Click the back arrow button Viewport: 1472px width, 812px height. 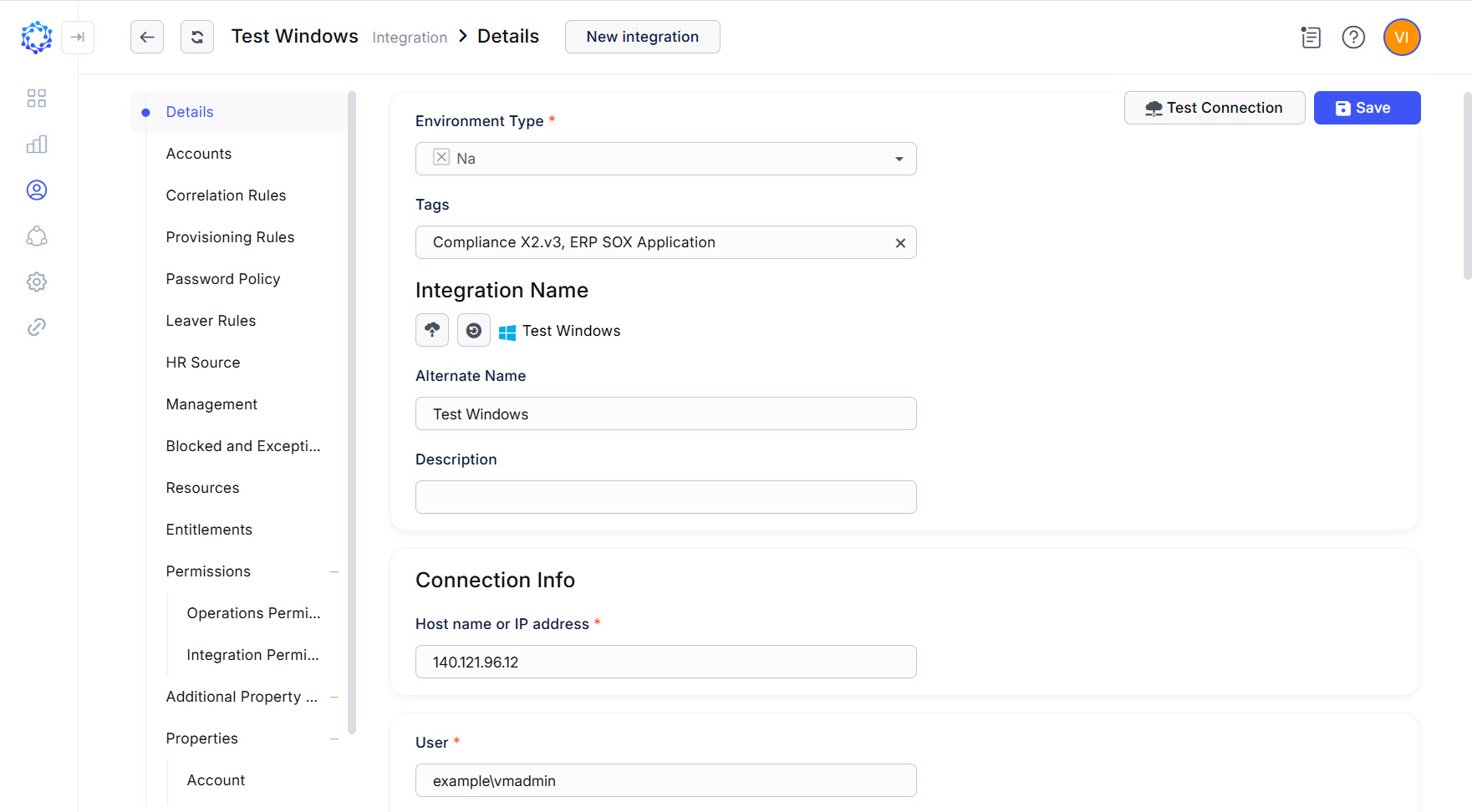147,37
